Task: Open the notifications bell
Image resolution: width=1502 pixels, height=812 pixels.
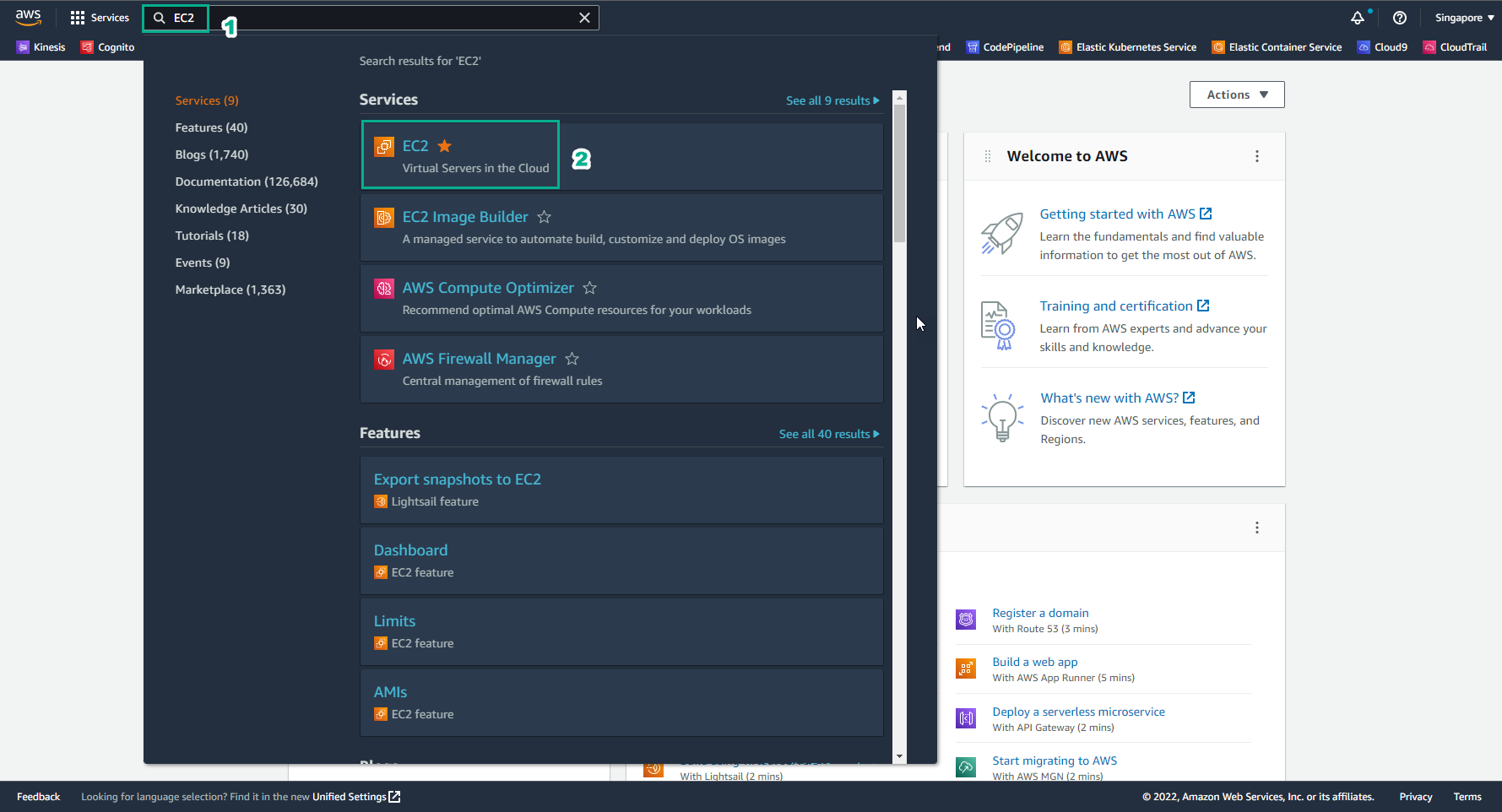Action: tap(1358, 18)
